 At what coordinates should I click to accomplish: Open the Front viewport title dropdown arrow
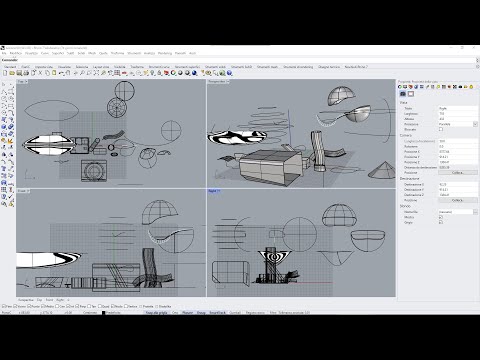click(x=28, y=191)
